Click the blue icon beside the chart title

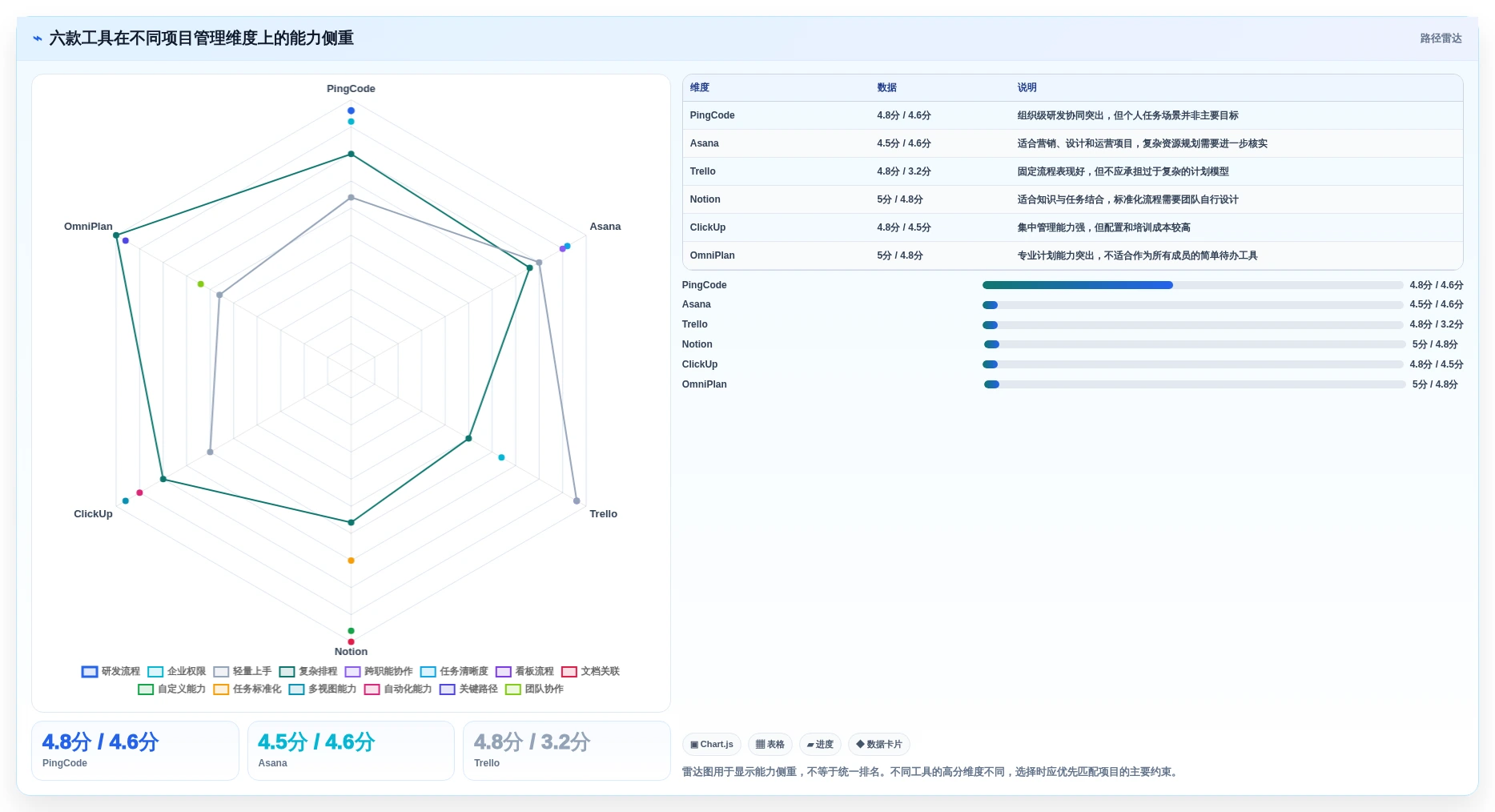pyautogui.click(x=38, y=38)
